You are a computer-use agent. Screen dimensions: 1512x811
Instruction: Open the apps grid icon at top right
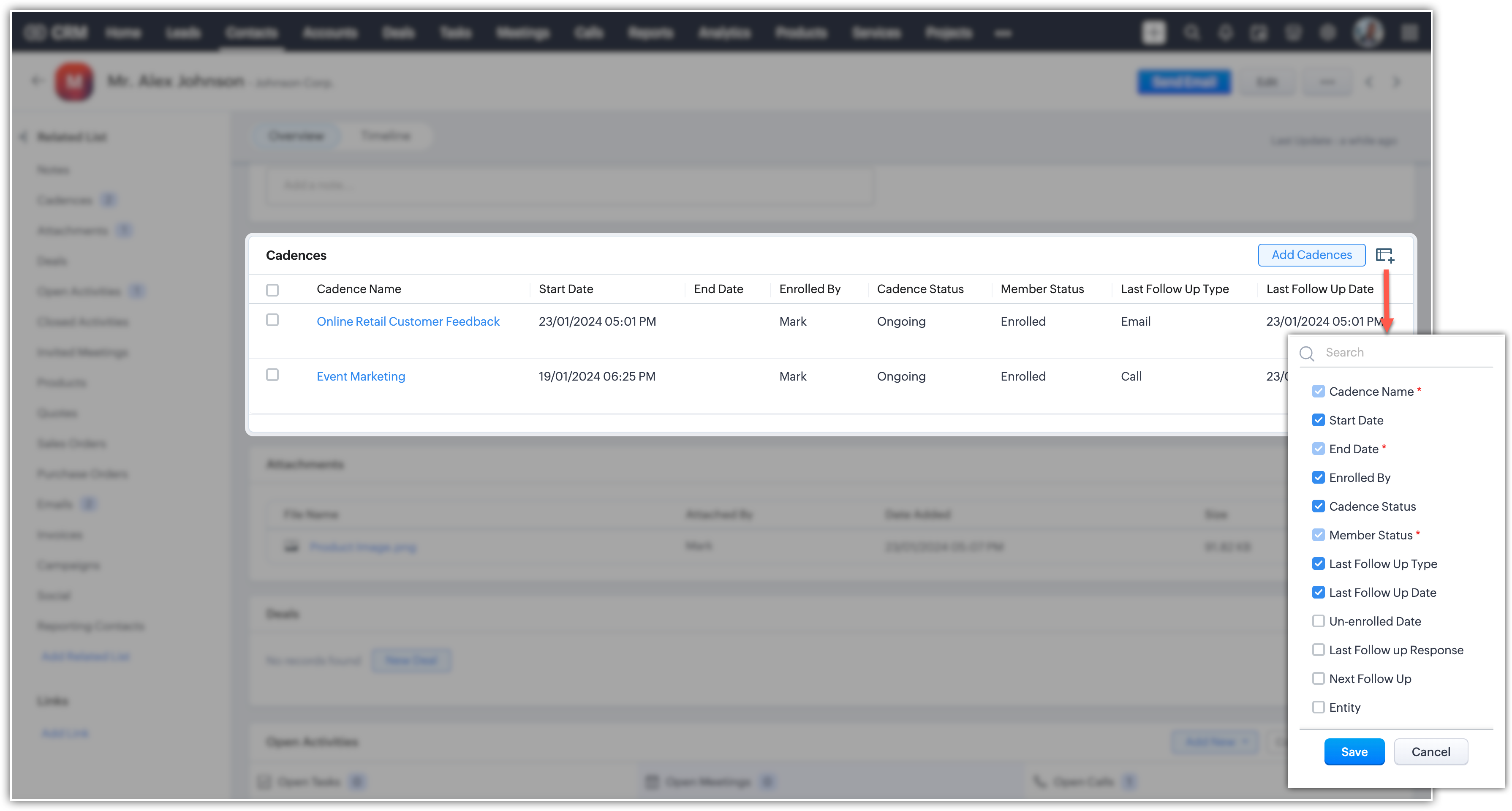click(x=1409, y=33)
